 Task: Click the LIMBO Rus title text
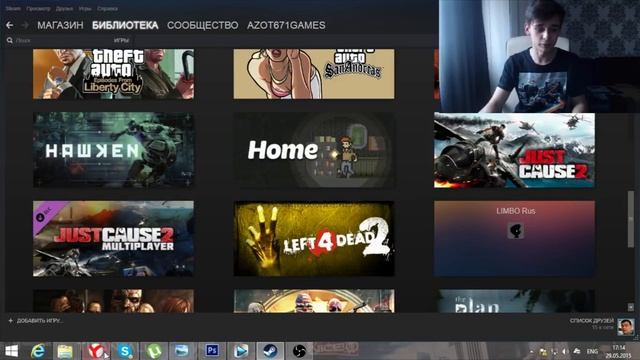pyautogui.click(x=516, y=211)
